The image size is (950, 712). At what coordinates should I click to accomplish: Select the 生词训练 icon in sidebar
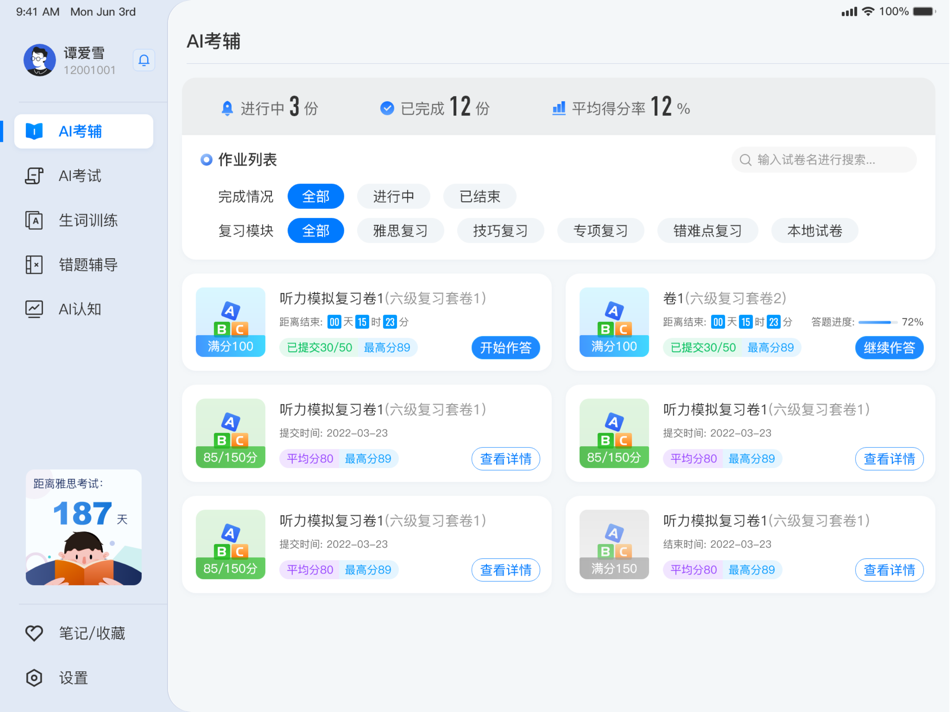click(x=35, y=220)
